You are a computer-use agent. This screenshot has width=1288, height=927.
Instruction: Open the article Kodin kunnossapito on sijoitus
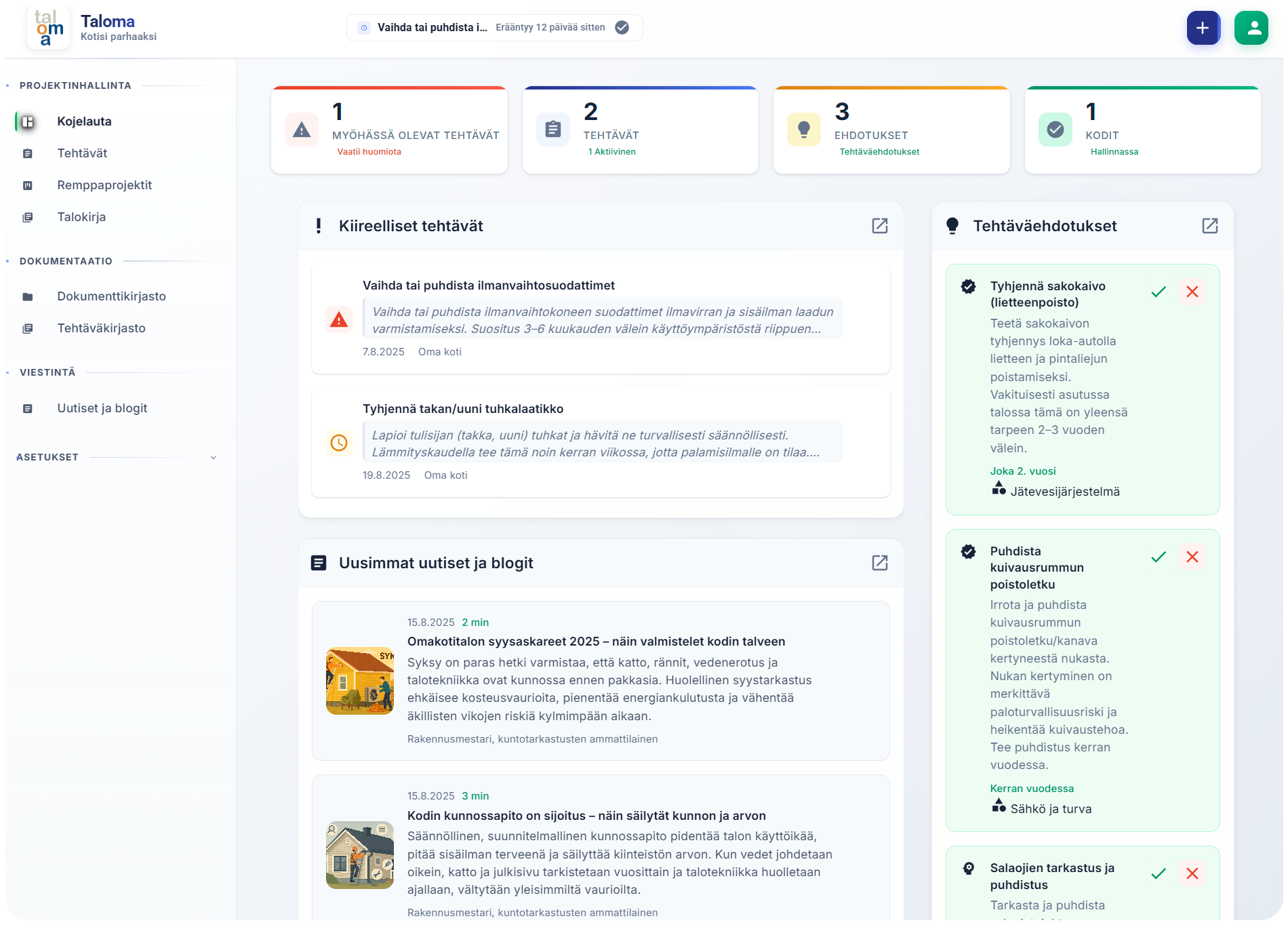(x=586, y=816)
